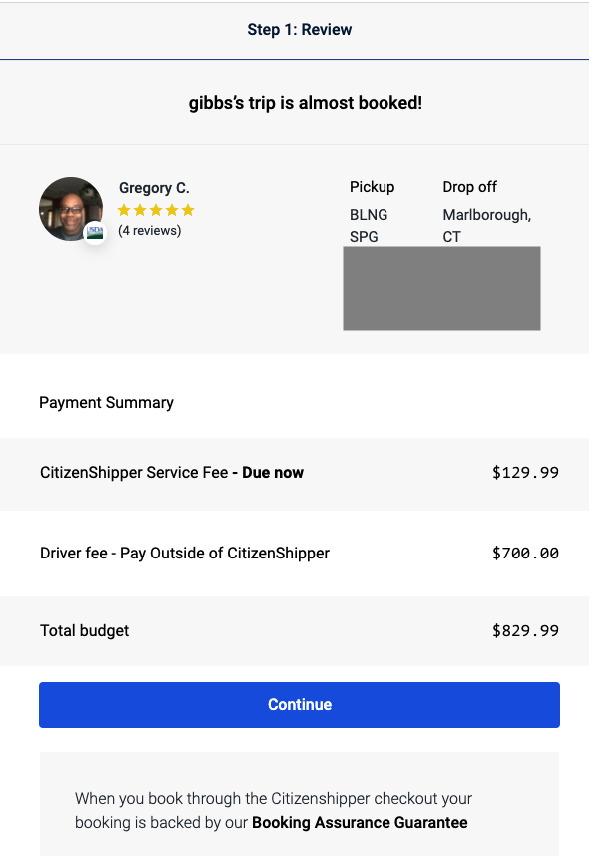Click the pickup location BLNG SPG
This screenshot has height=856, width=589.
(368, 225)
